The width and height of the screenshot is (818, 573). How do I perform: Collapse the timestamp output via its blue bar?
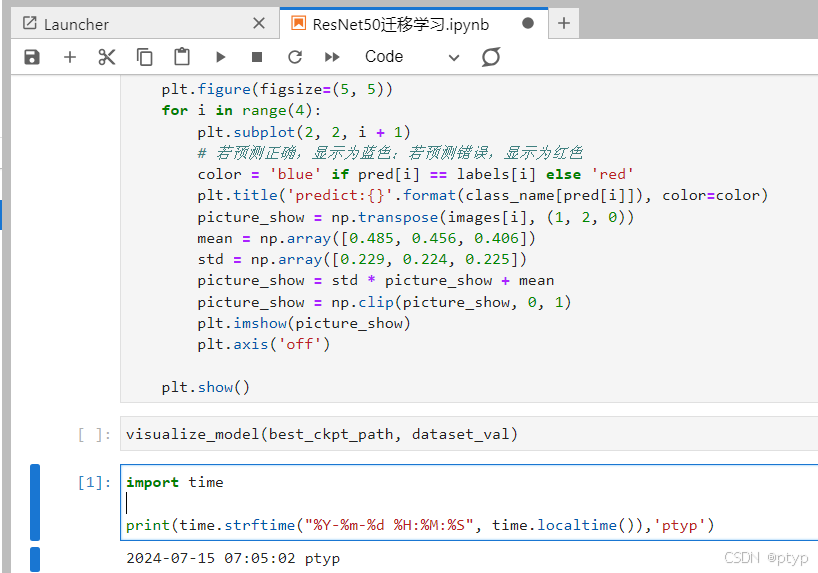pos(35,559)
